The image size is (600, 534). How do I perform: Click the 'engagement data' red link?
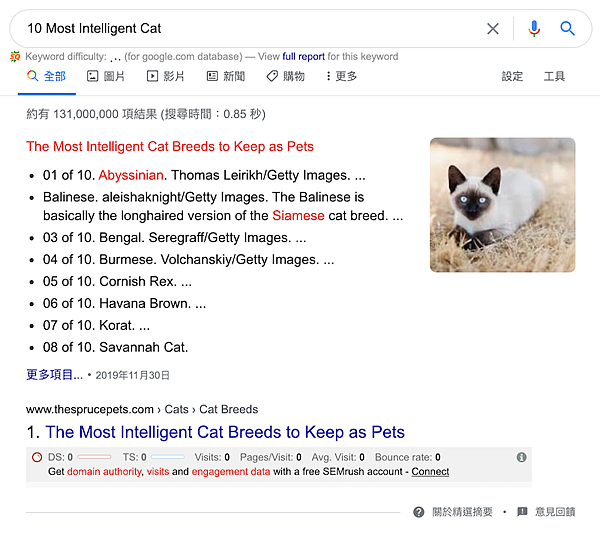coord(231,472)
